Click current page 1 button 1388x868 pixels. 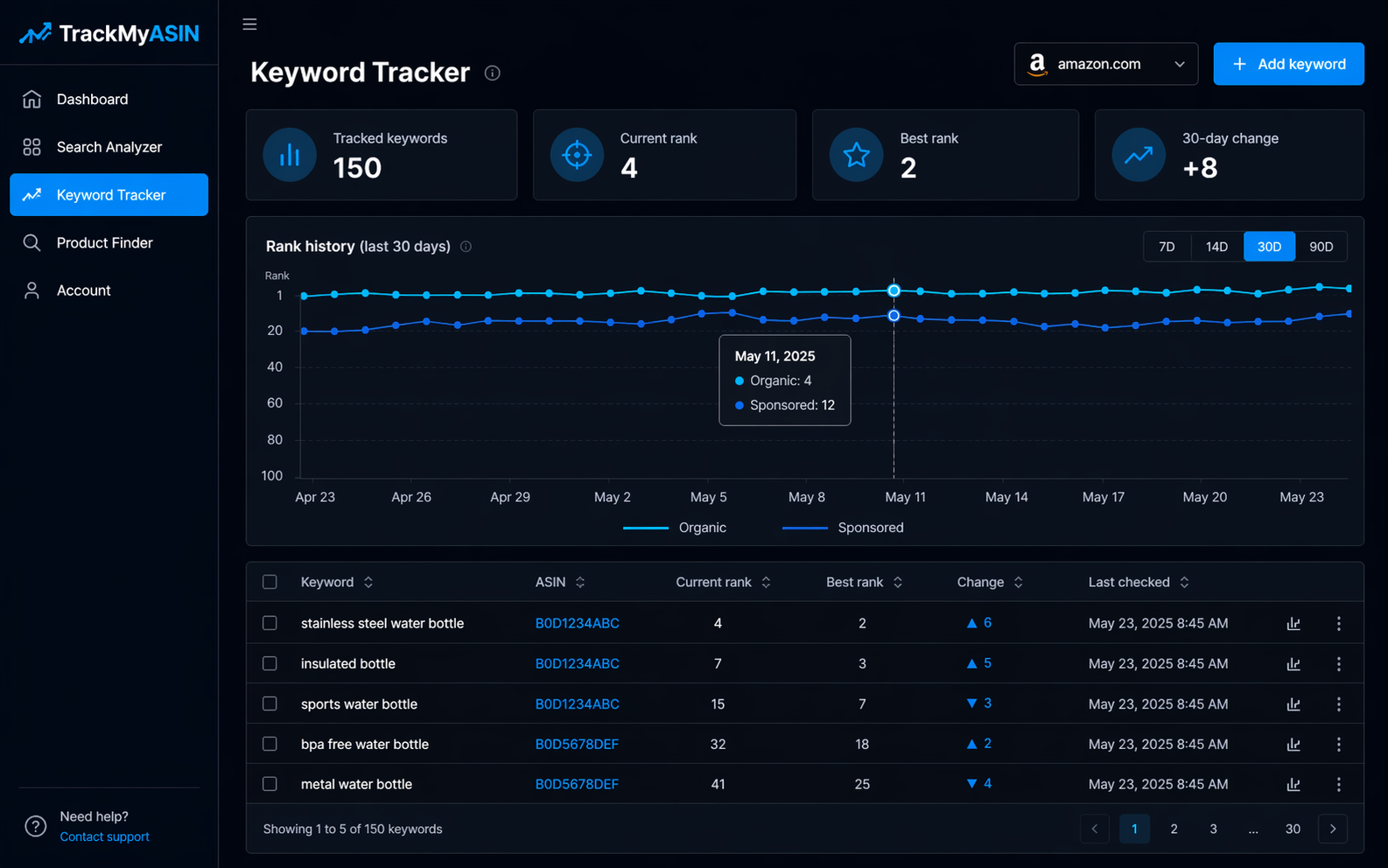click(x=1134, y=829)
